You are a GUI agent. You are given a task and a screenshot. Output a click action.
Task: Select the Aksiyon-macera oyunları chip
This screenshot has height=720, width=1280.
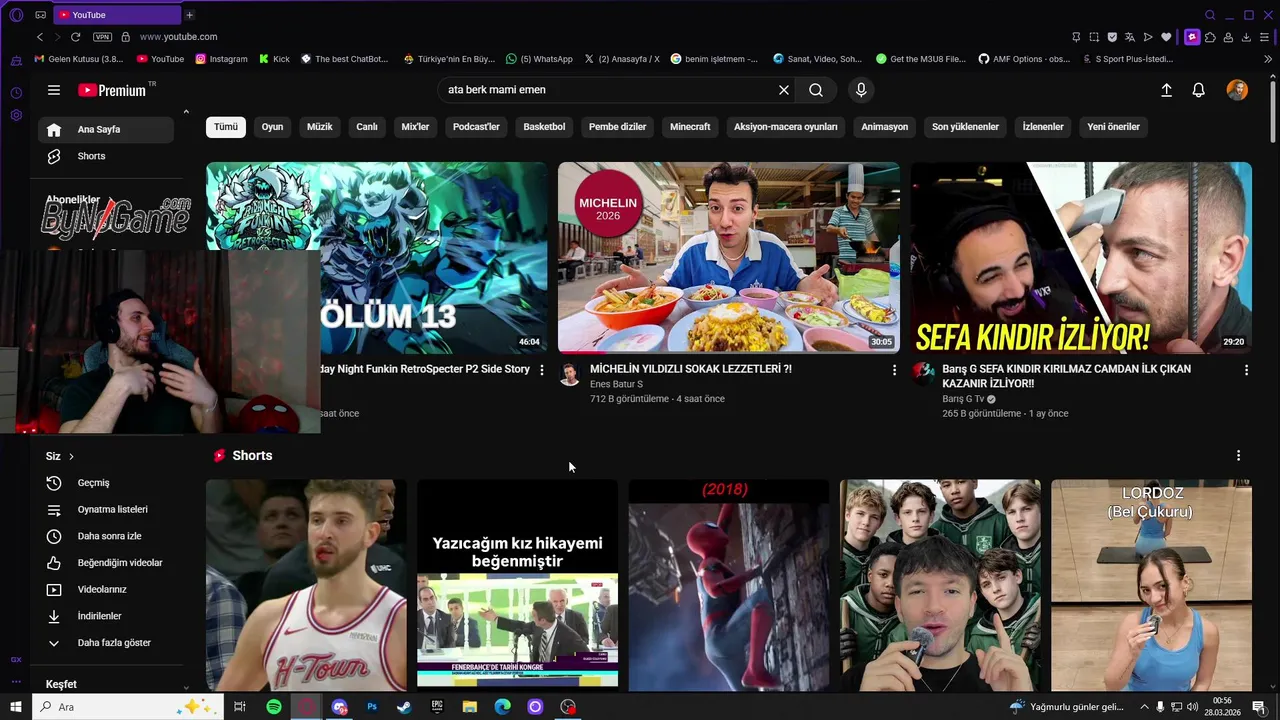click(786, 127)
